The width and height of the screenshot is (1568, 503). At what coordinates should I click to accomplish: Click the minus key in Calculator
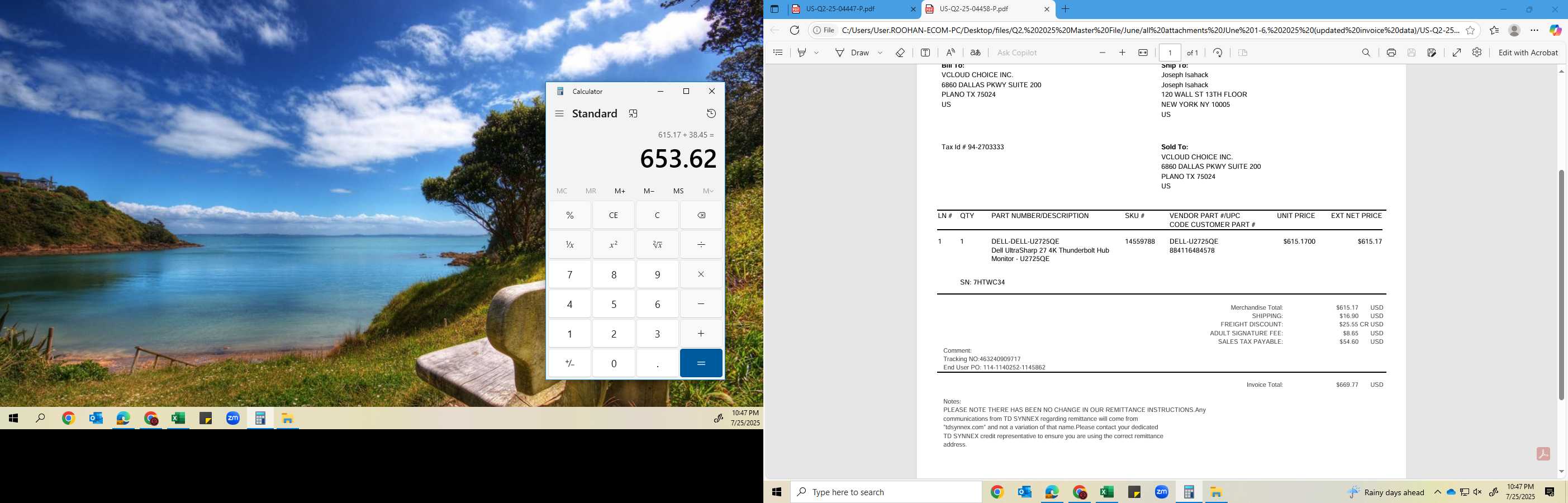(x=701, y=304)
